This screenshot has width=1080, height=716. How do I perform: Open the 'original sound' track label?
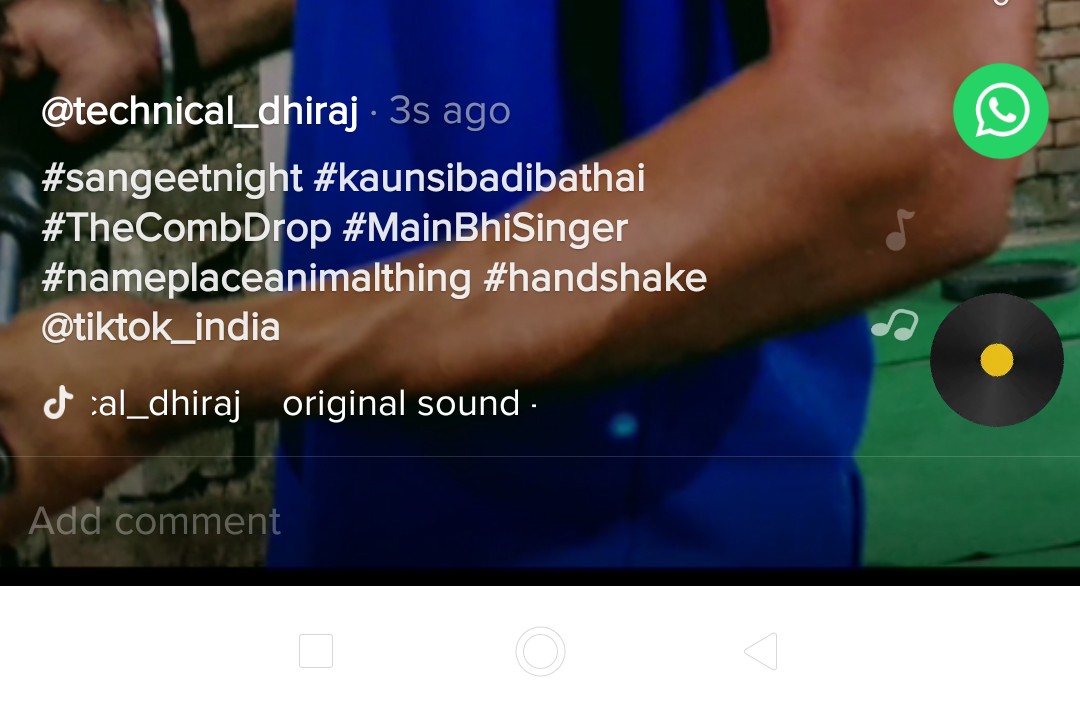pos(401,403)
